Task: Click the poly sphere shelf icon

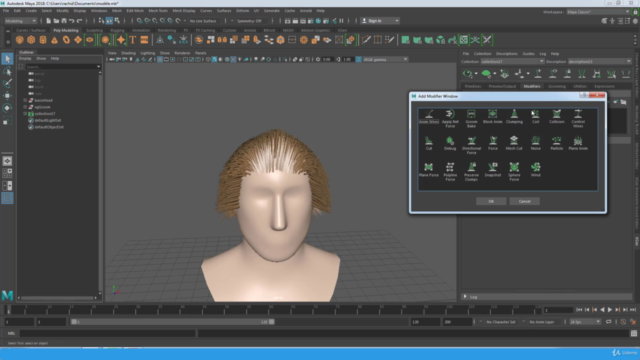Action: coord(19,40)
